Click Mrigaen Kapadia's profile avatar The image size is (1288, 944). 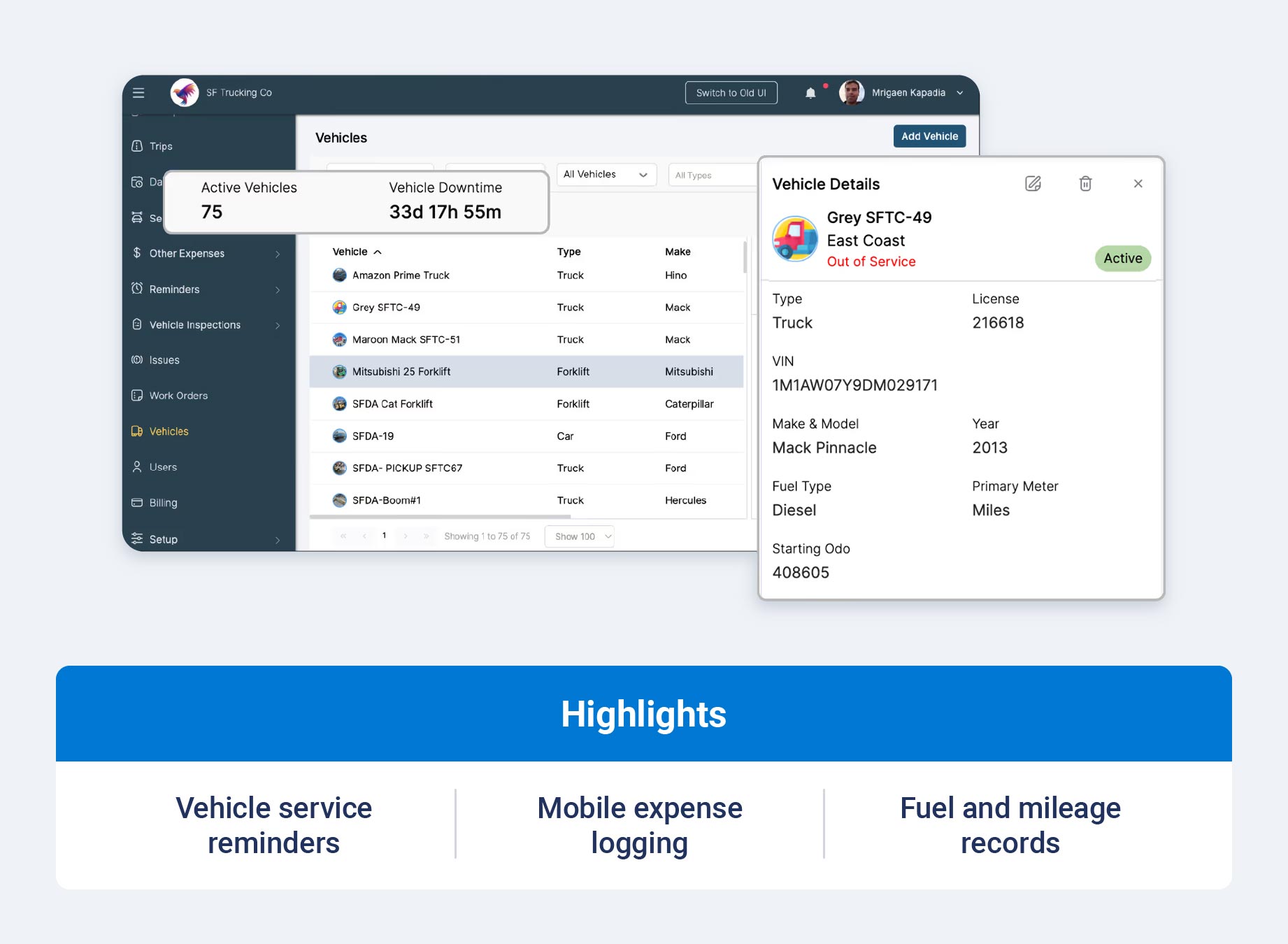[852, 92]
